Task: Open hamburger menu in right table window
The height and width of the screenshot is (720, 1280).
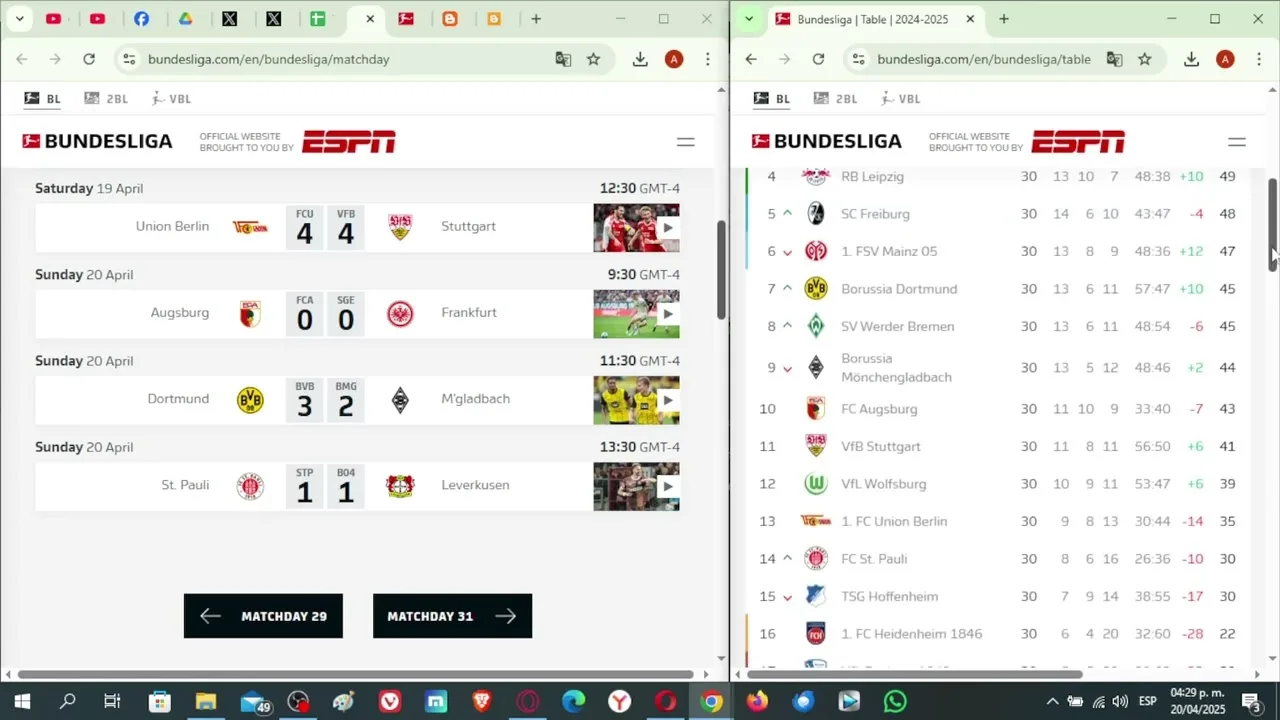Action: click(1237, 142)
